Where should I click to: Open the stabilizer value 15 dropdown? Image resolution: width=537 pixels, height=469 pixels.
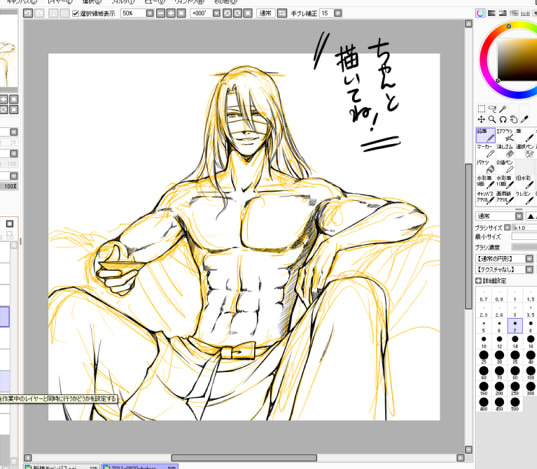[338, 13]
